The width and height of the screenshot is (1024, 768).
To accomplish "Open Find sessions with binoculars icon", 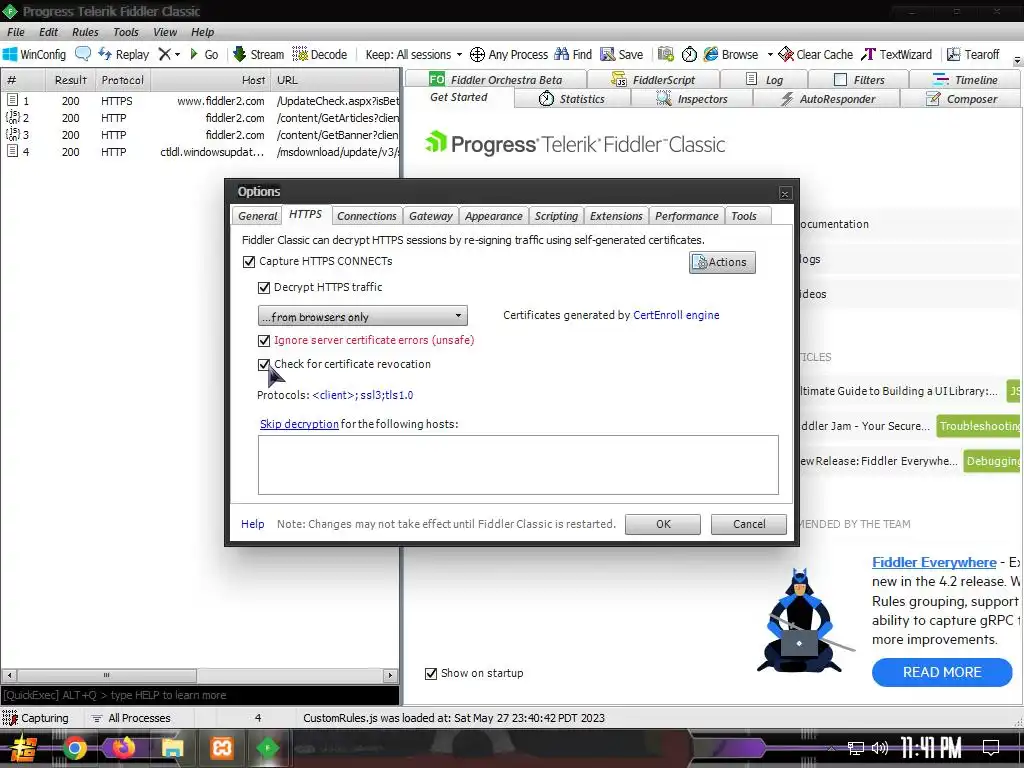I will pyautogui.click(x=573, y=54).
